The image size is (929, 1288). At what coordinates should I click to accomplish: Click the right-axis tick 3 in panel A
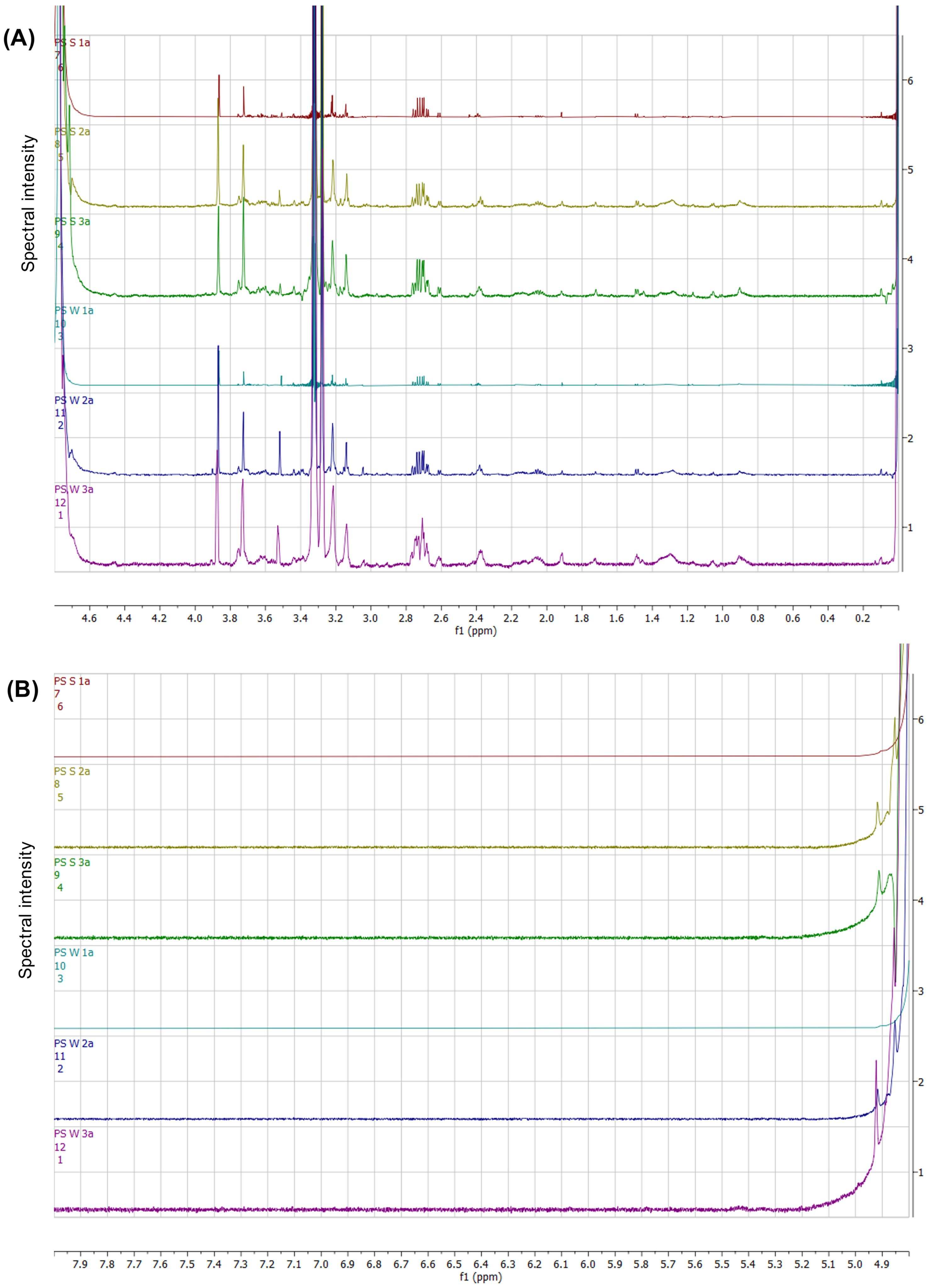pos(910,349)
